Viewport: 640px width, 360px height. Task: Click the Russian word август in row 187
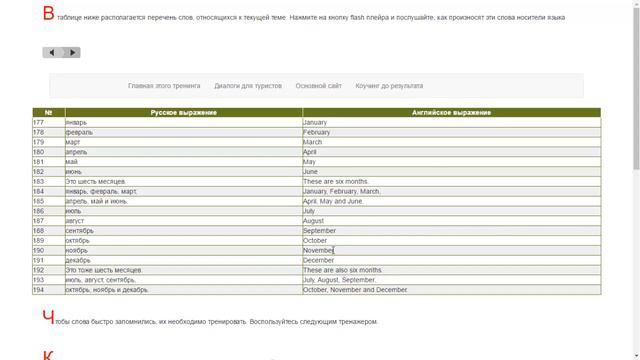click(x=74, y=221)
